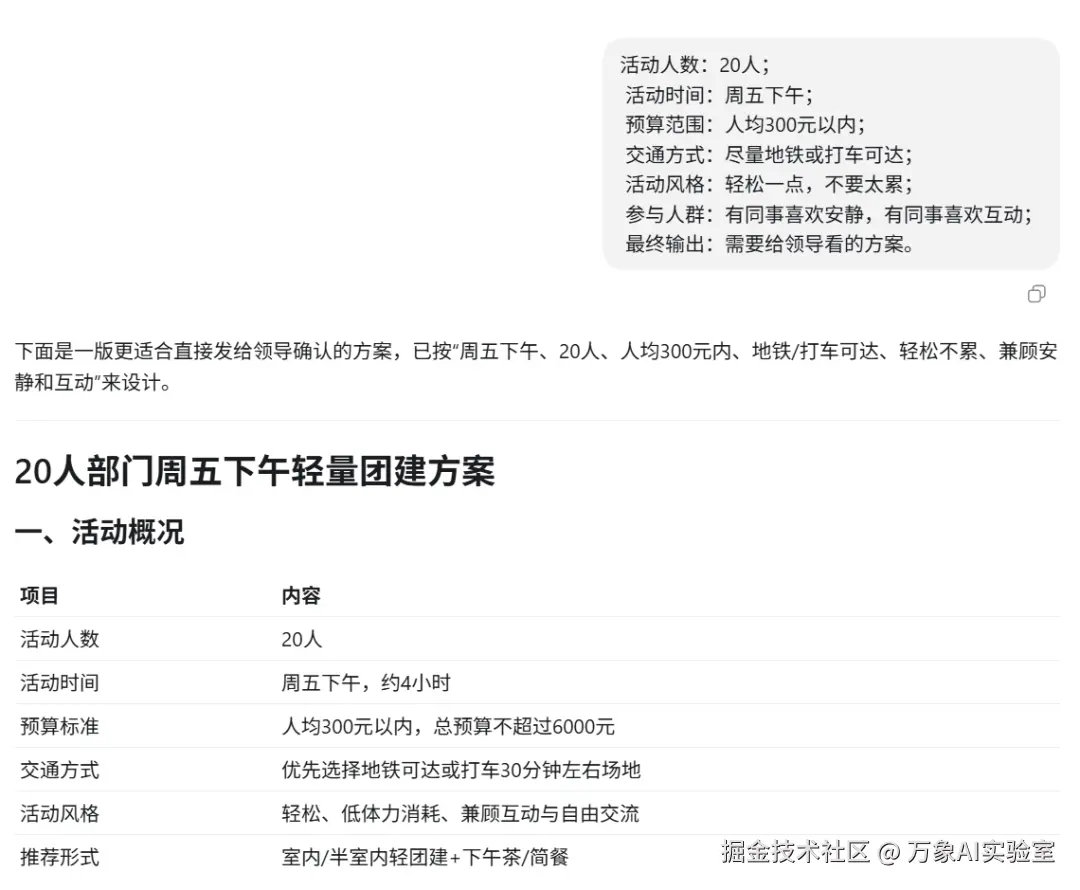Click the "活动人数" cell in the table
The height and width of the screenshot is (890, 1080).
tap(60, 639)
